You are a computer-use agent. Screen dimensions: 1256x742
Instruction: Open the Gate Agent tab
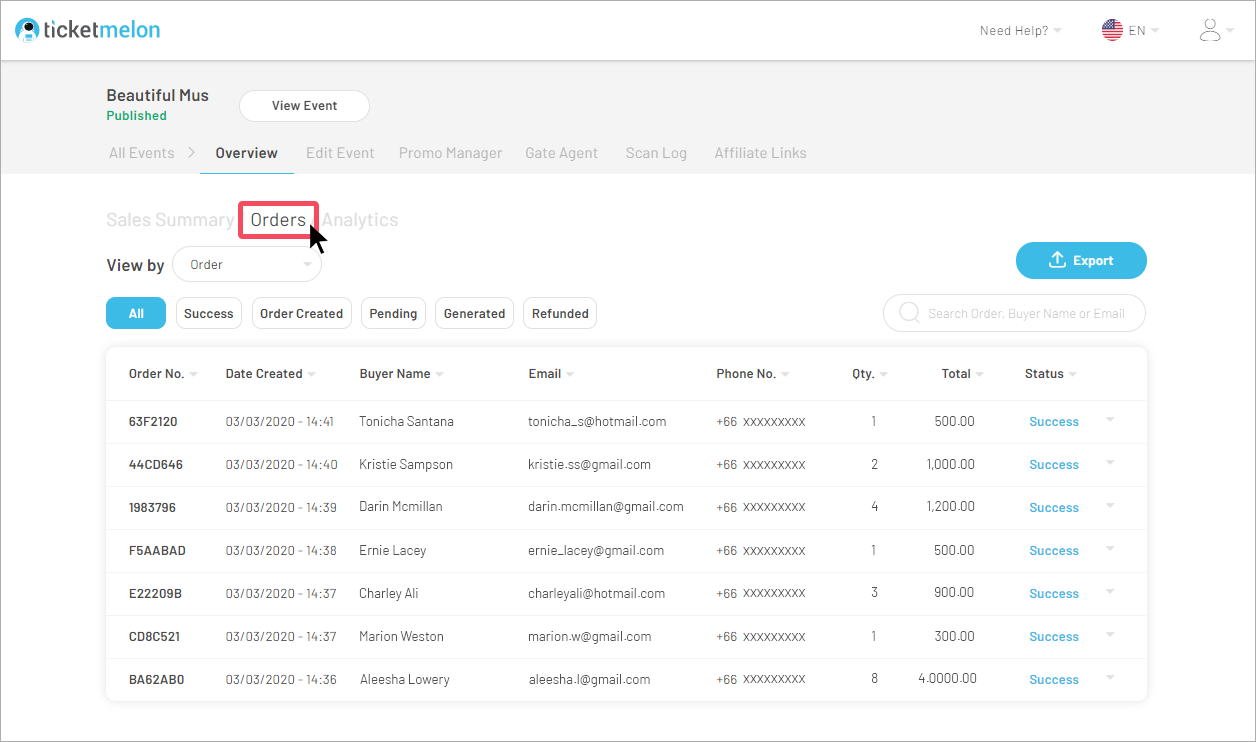click(561, 153)
